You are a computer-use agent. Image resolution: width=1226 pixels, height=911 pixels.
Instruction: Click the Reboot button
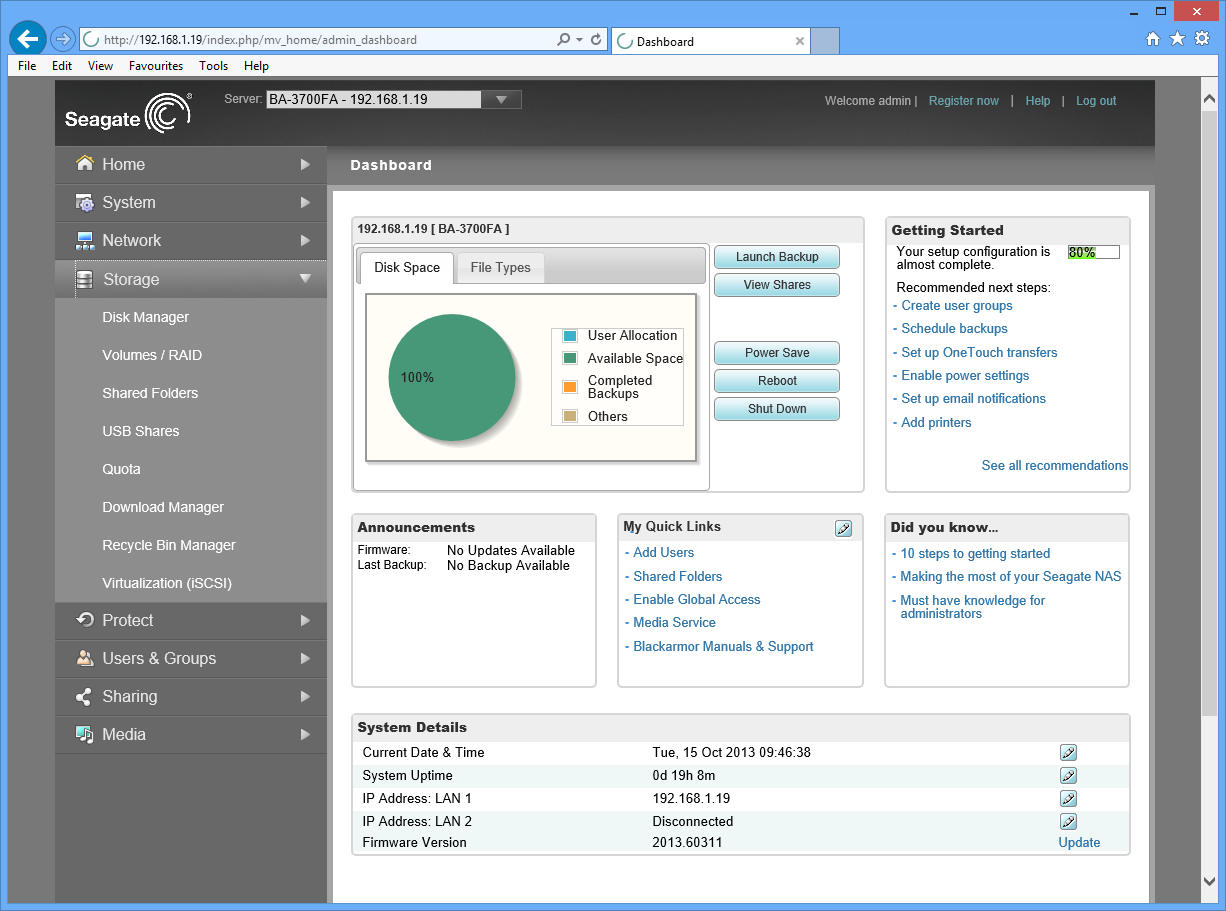click(x=776, y=381)
